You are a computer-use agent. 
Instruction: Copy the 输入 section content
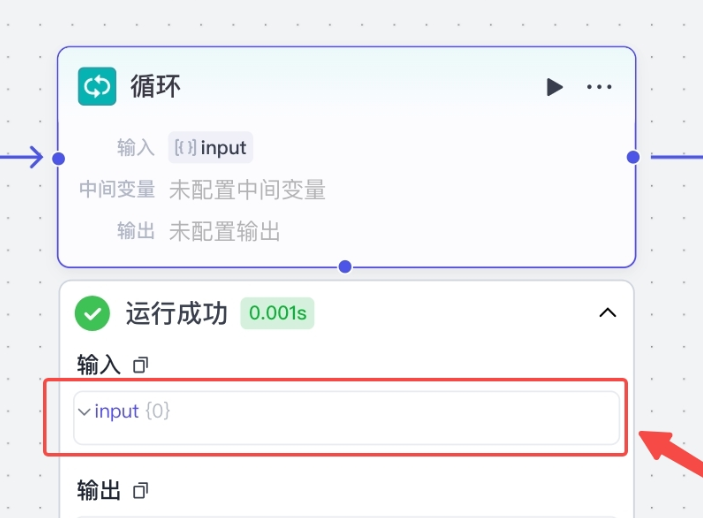(141, 365)
